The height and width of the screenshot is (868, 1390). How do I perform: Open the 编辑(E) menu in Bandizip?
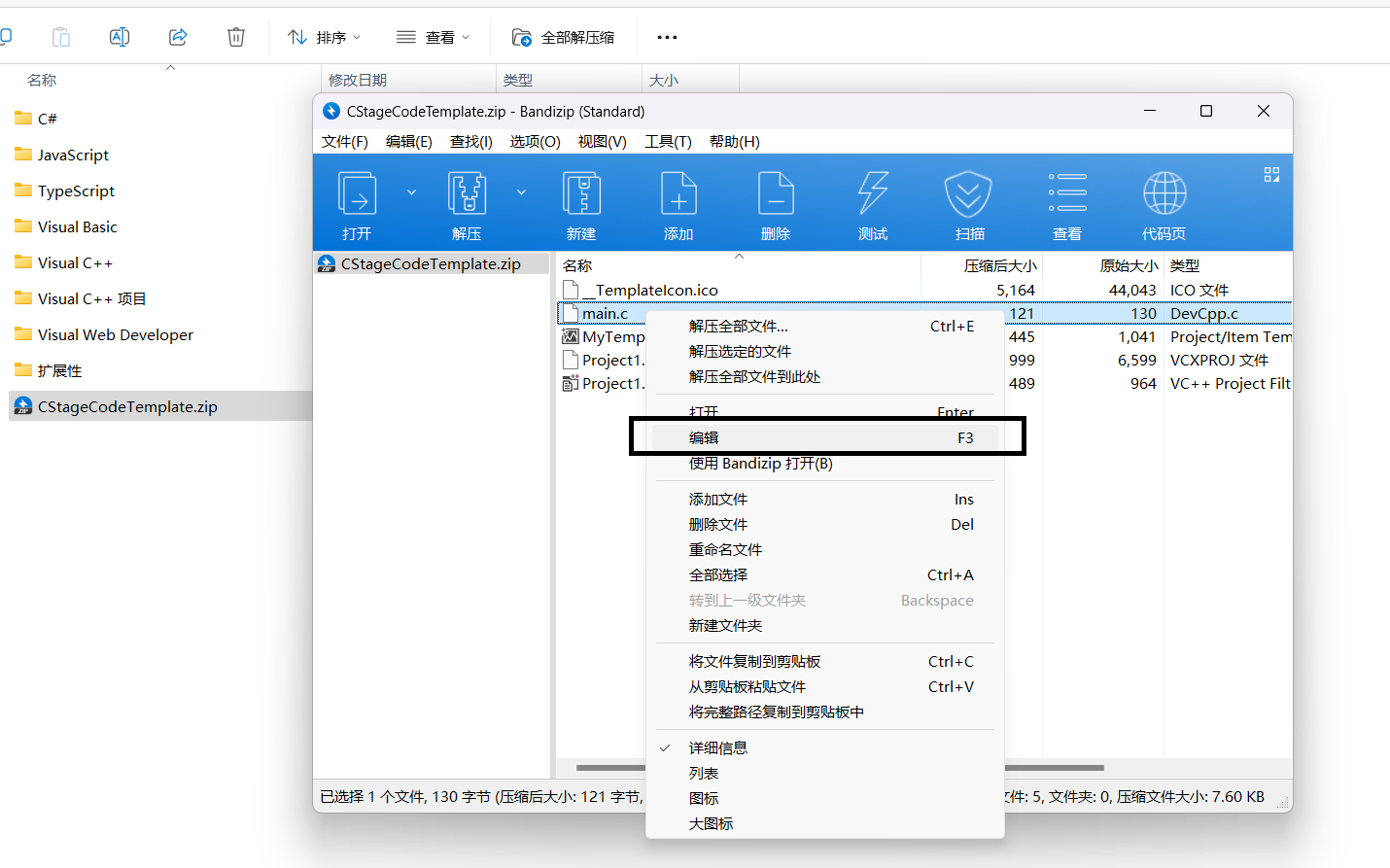(x=409, y=142)
